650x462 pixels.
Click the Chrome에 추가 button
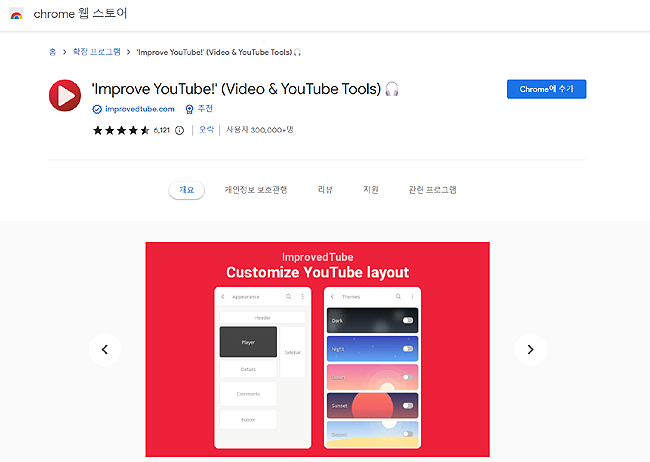[546, 89]
